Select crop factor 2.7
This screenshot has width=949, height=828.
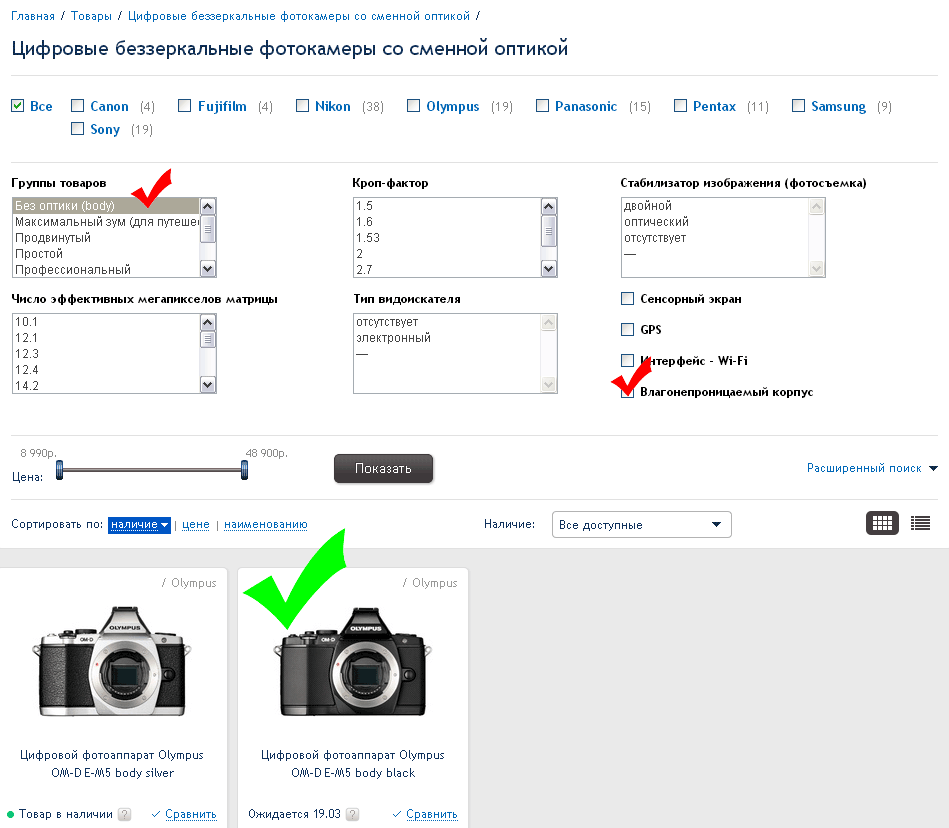point(447,269)
